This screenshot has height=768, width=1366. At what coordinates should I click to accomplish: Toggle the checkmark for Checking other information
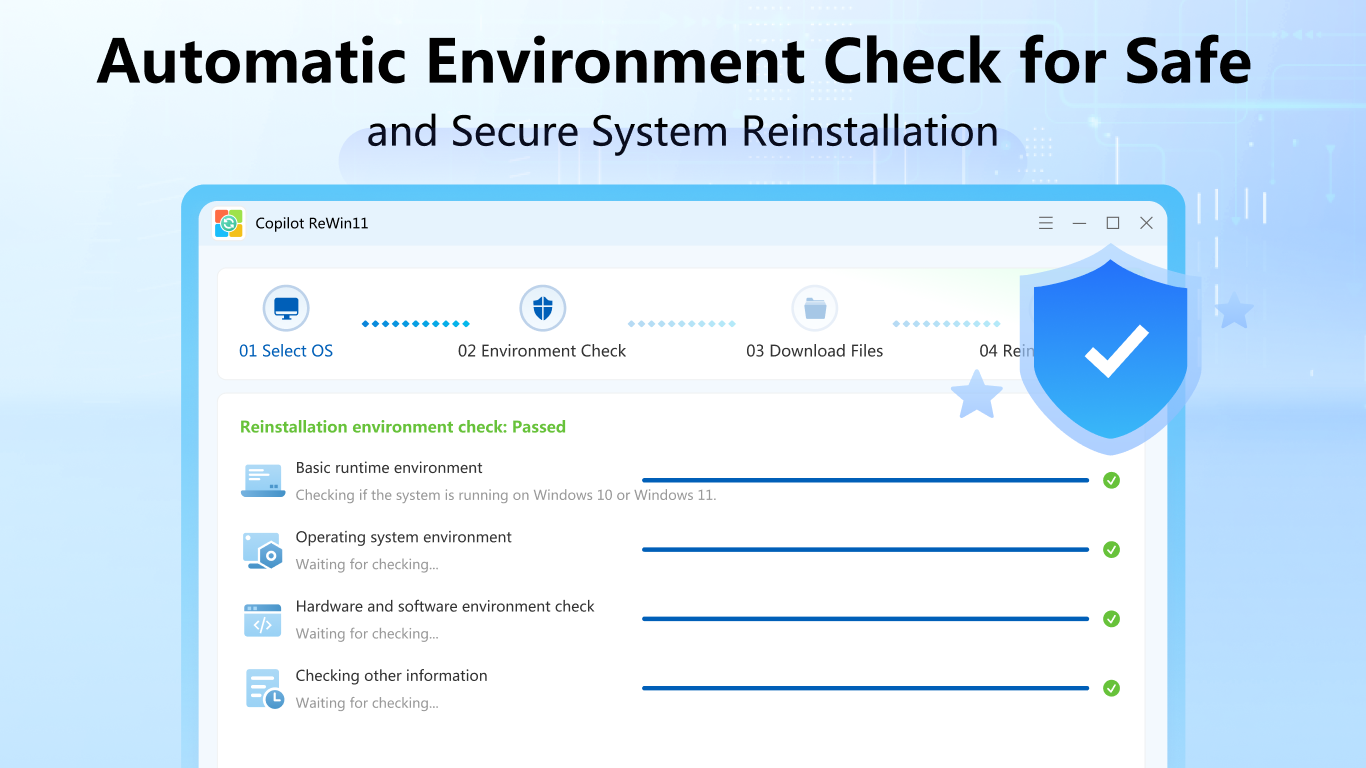click(x=1111, y=688)
